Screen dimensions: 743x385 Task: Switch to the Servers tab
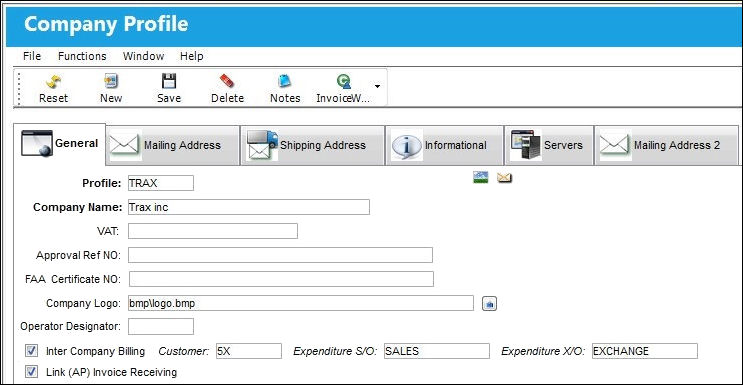pos(549,145)
